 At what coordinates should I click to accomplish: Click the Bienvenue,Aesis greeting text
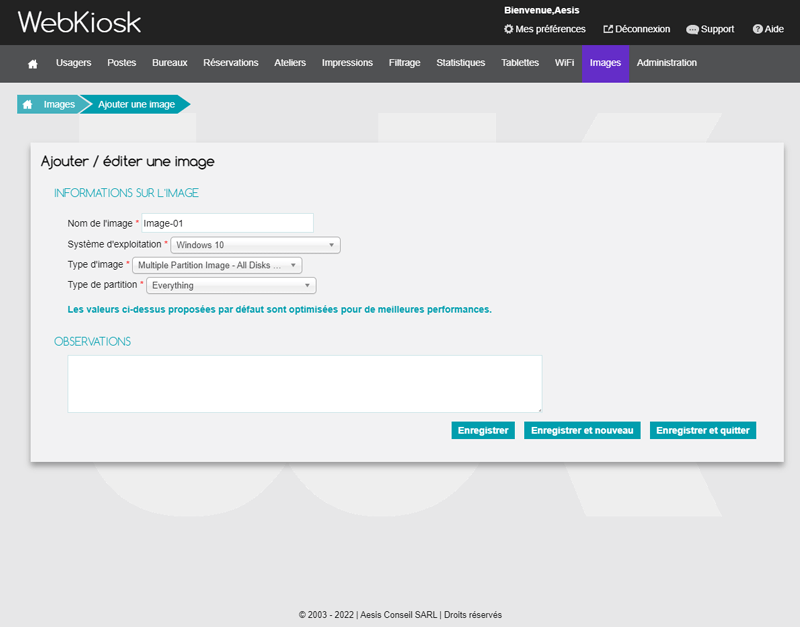coord(541,10)
